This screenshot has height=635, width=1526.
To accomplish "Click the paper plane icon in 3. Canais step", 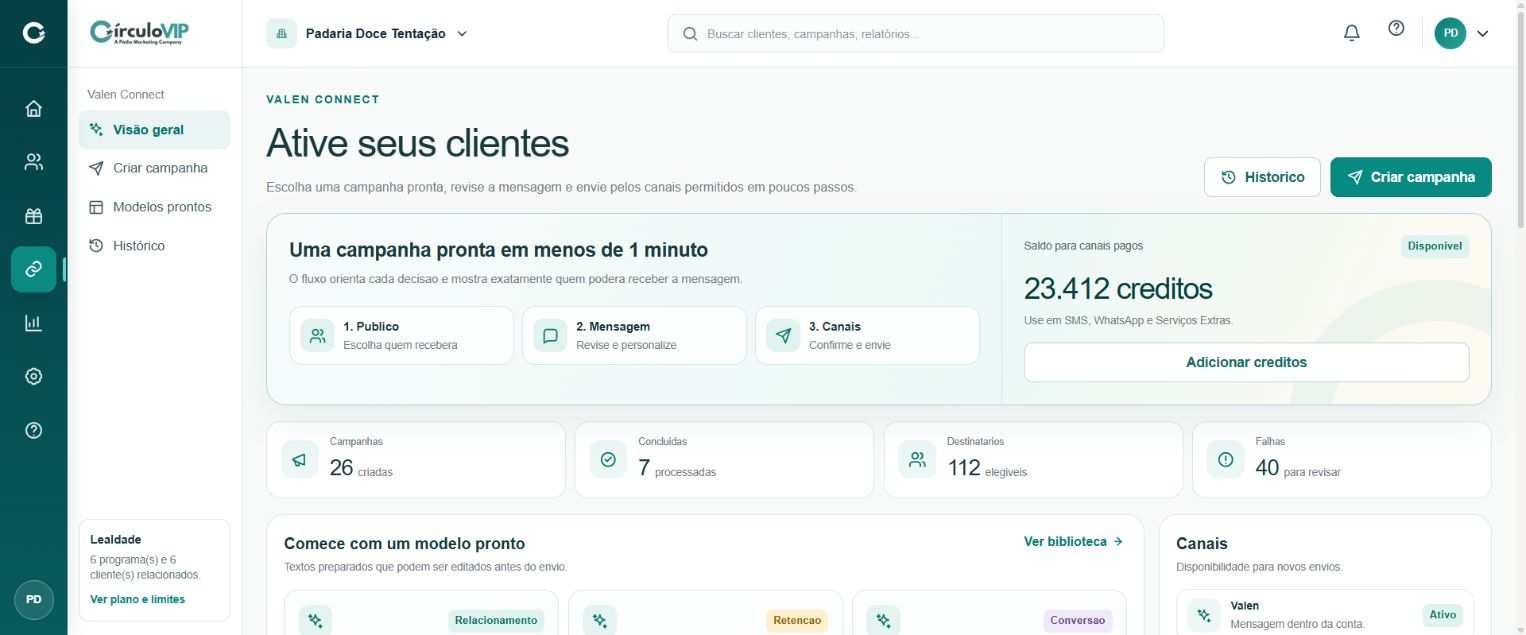I will tap(783, 336).
